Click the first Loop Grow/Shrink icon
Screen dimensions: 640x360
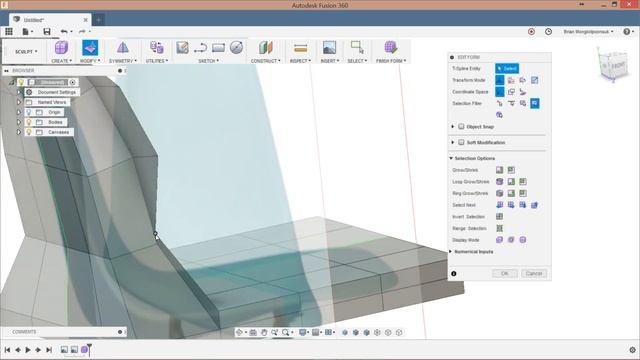[499, 182]
